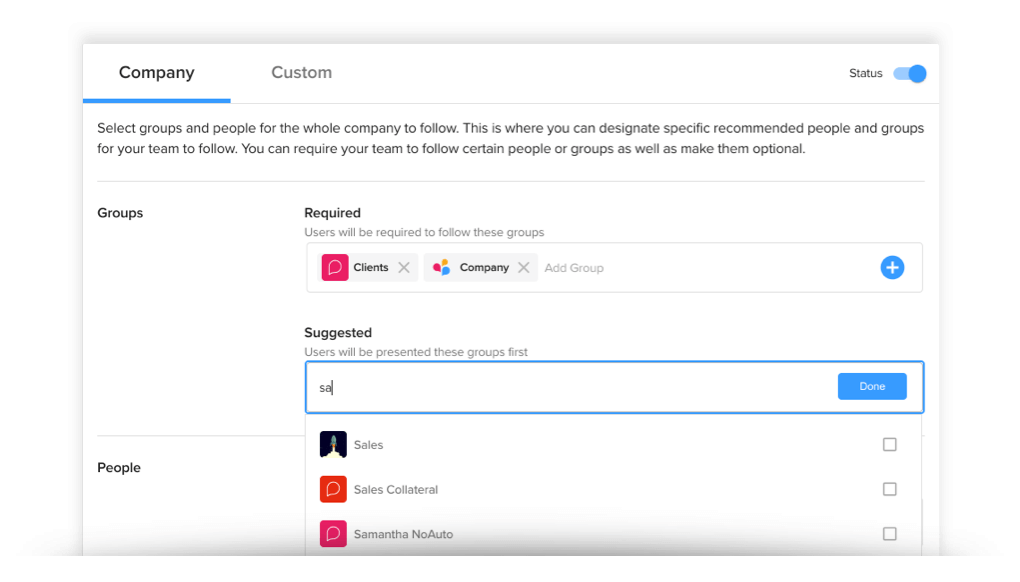Screen dimensions: 1020x582
Task: Click the Samantha NoAuto group icon
Action: pos(333,534)
